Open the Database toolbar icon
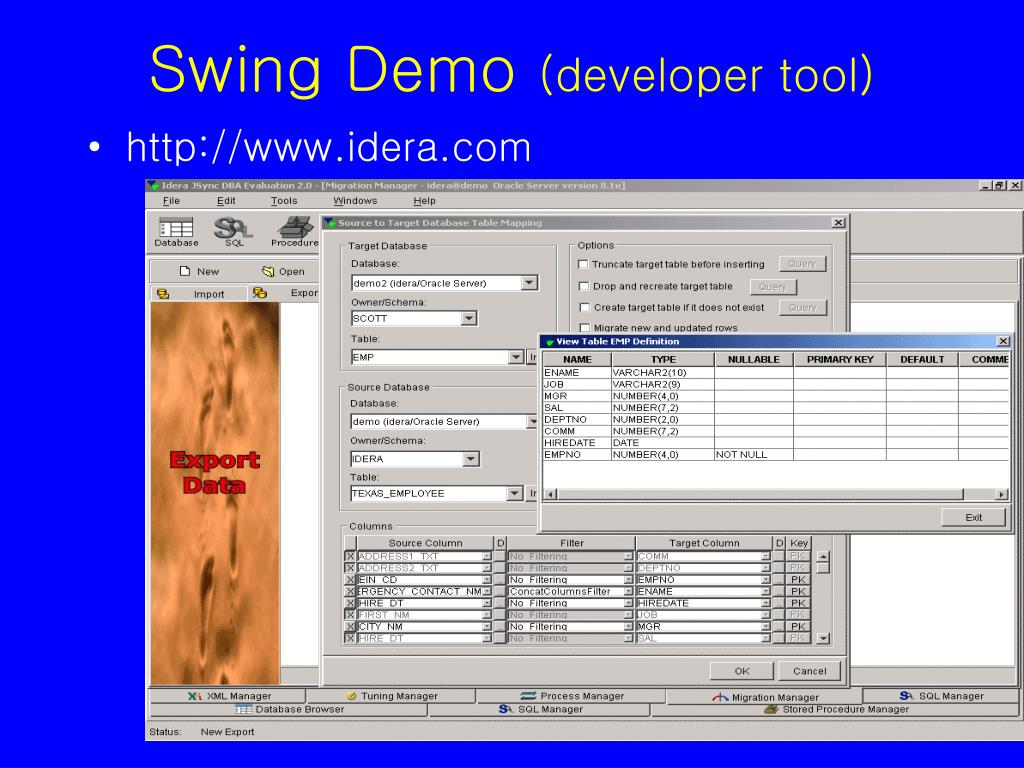Image resolution: width=1024 pixels, height=768 pixels. click(x=176, y=232)
